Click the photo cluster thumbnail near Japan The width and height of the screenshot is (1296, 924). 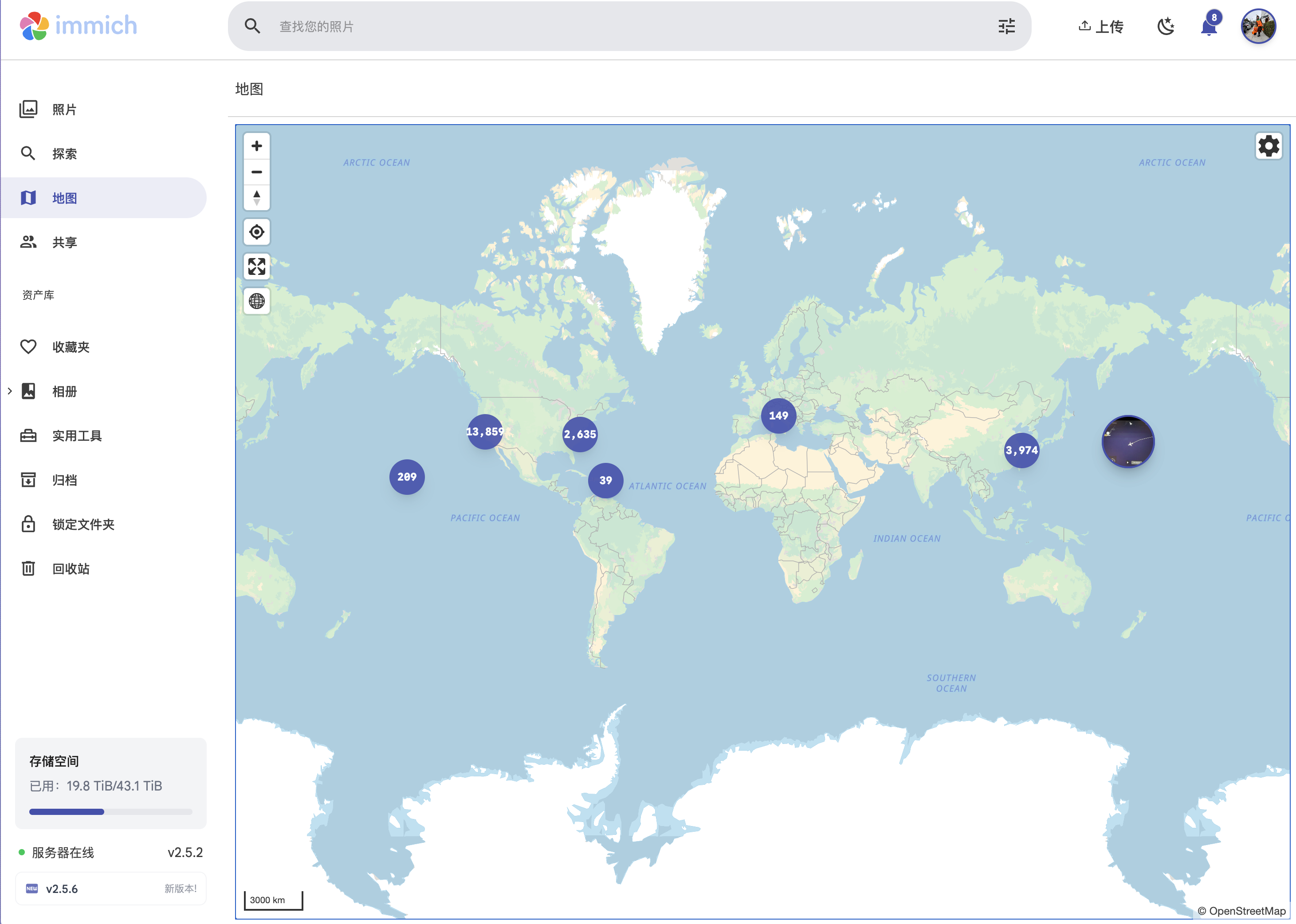[x=1128, y=441]
